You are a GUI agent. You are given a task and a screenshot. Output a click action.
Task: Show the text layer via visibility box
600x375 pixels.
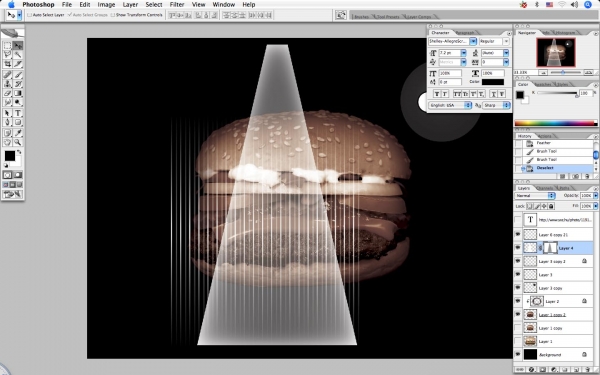(x=518, y=220)
